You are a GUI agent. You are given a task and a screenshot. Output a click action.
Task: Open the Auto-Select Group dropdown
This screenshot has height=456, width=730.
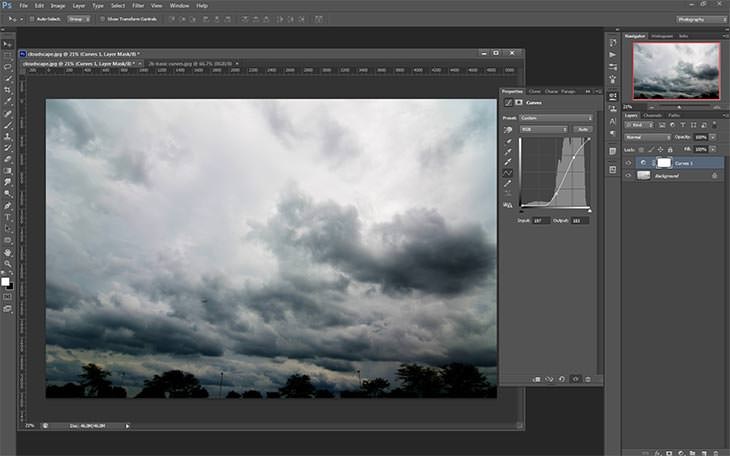click(79, 19)
